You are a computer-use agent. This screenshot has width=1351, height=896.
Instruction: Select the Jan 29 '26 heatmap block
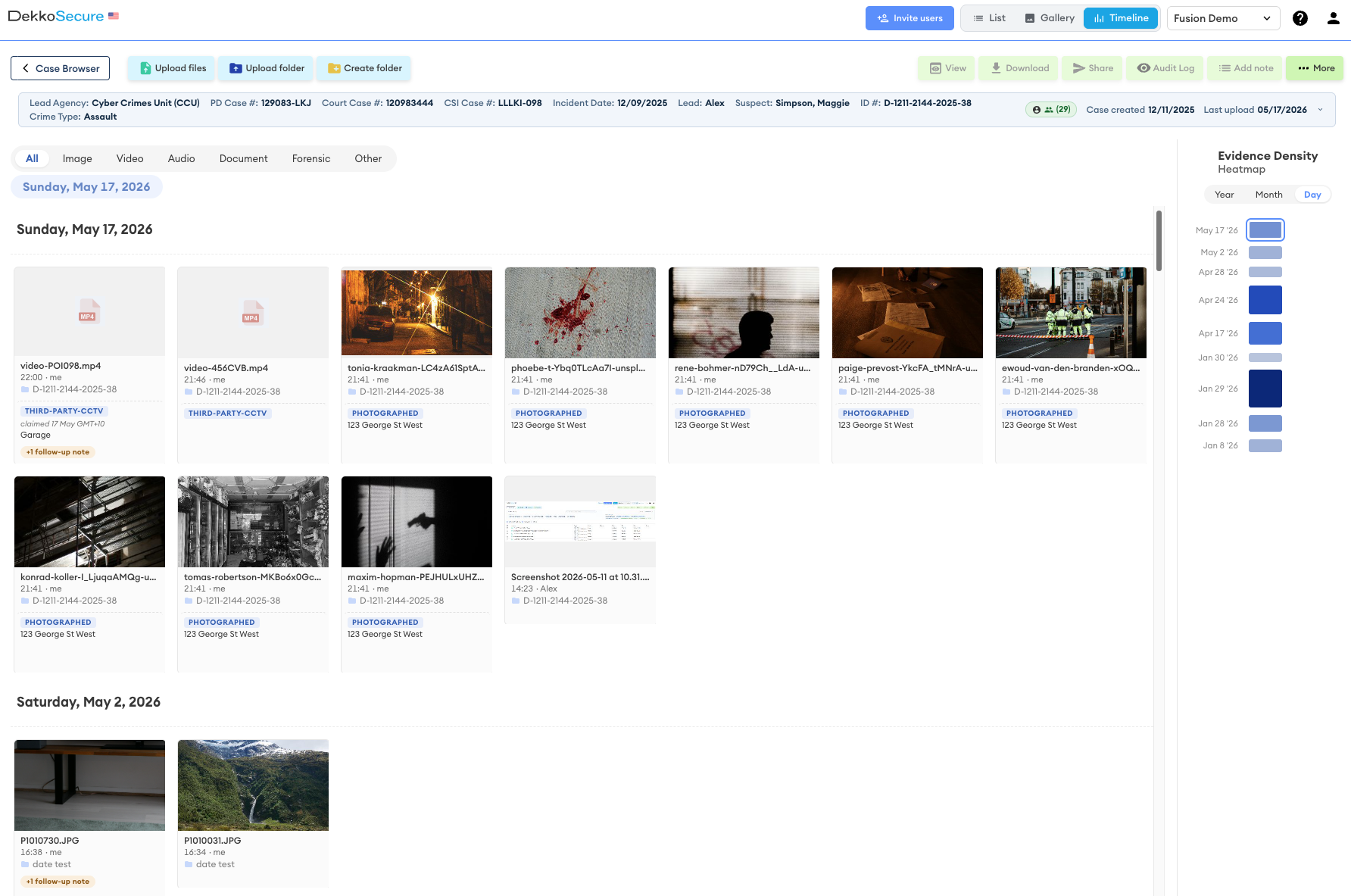[1265, 389]
